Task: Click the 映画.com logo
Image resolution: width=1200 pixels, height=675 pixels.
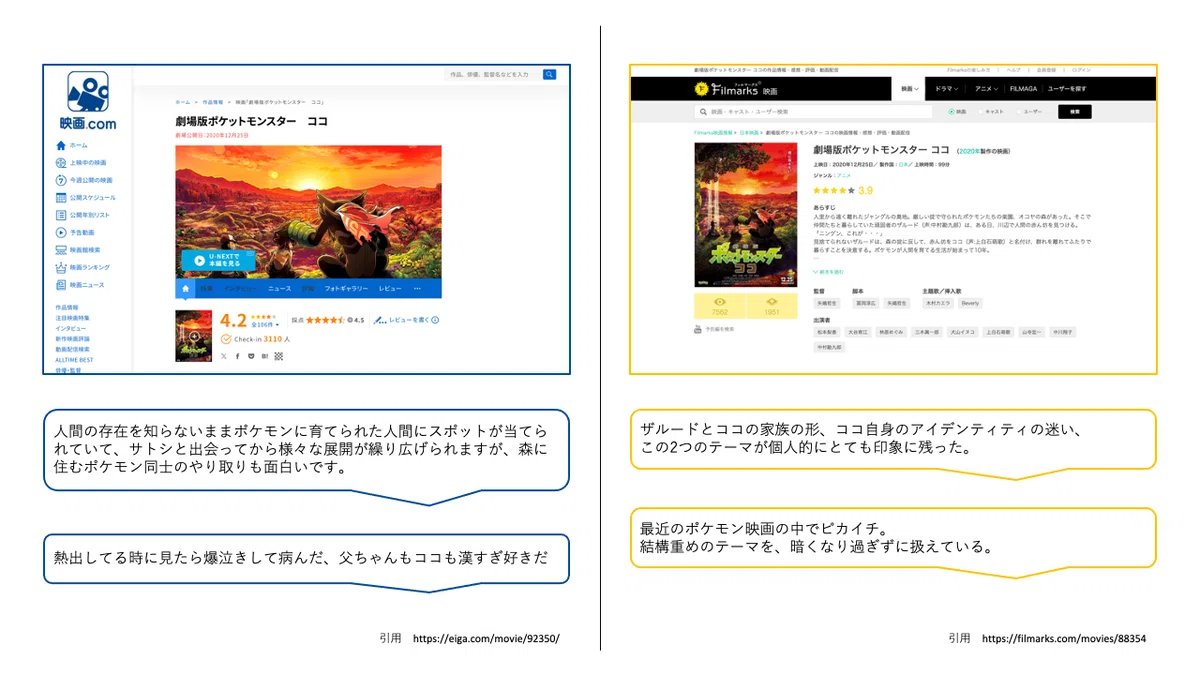Action: 87,102
